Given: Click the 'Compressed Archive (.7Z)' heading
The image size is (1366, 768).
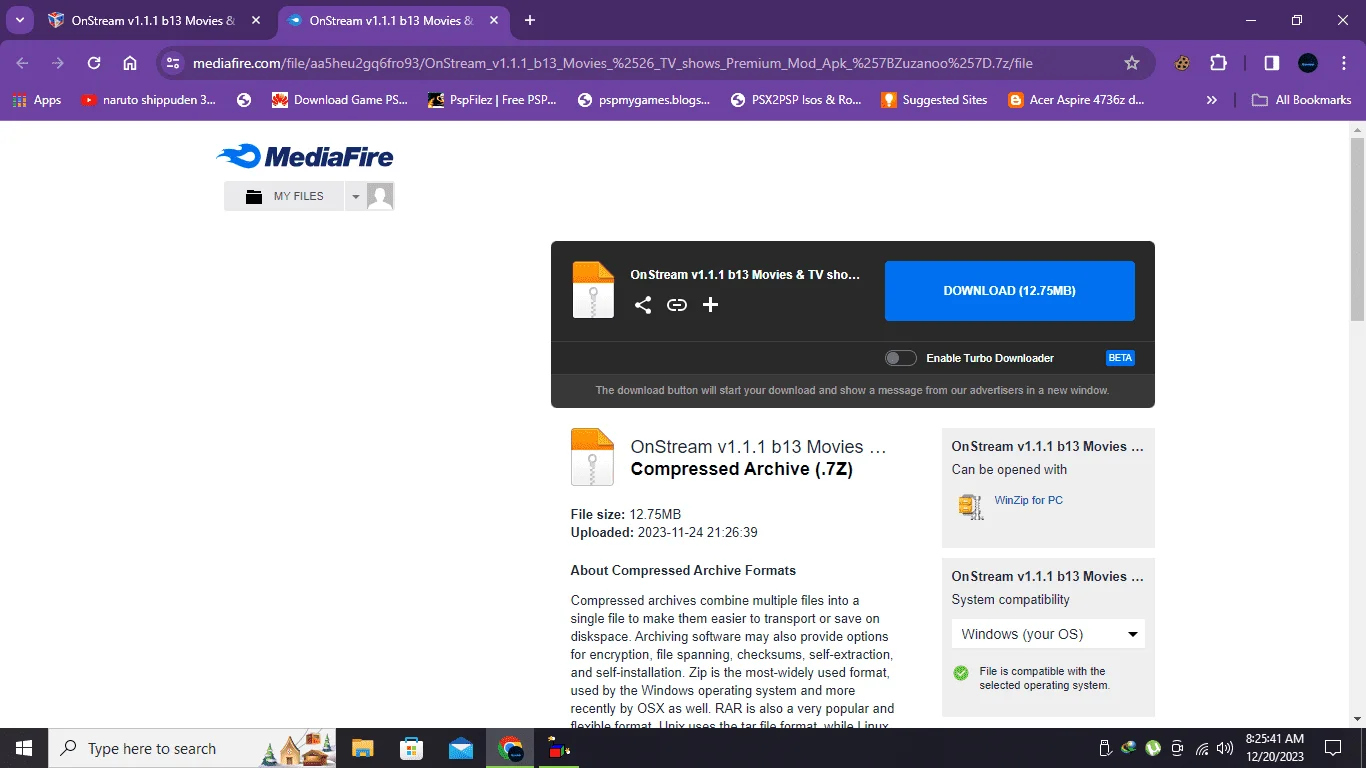Looking at the screenshot, I should (x=742, y=469).
